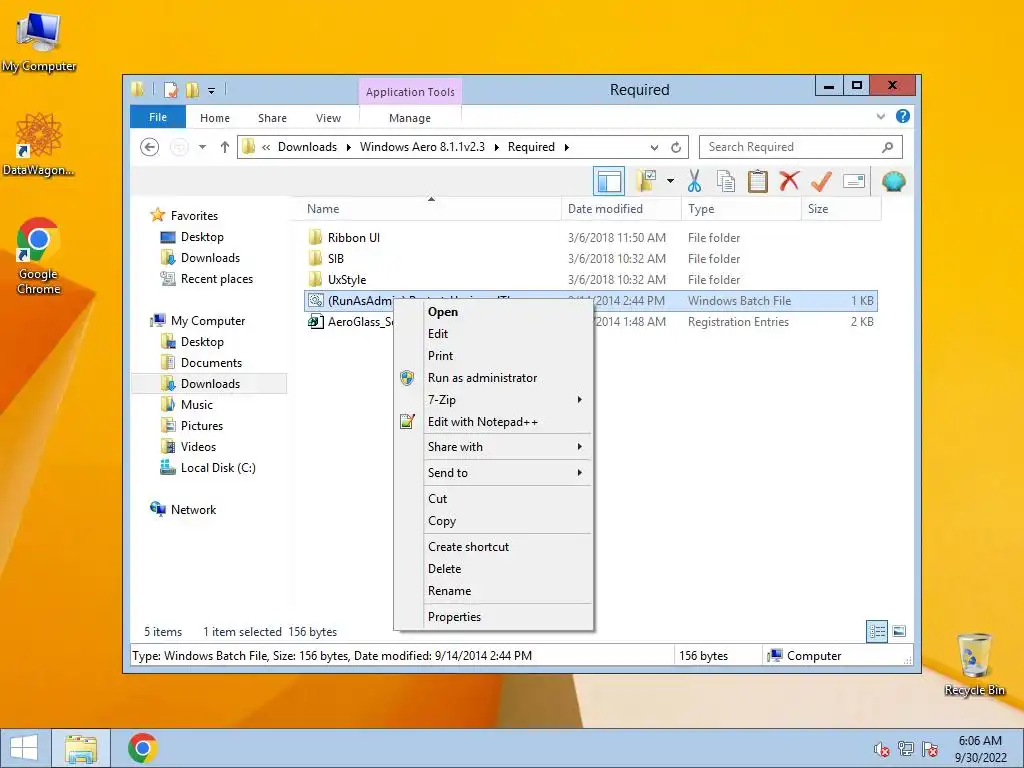Choose Open from the context menu
The height and width of the screenshot is (768, 1024).
[494, 312]
